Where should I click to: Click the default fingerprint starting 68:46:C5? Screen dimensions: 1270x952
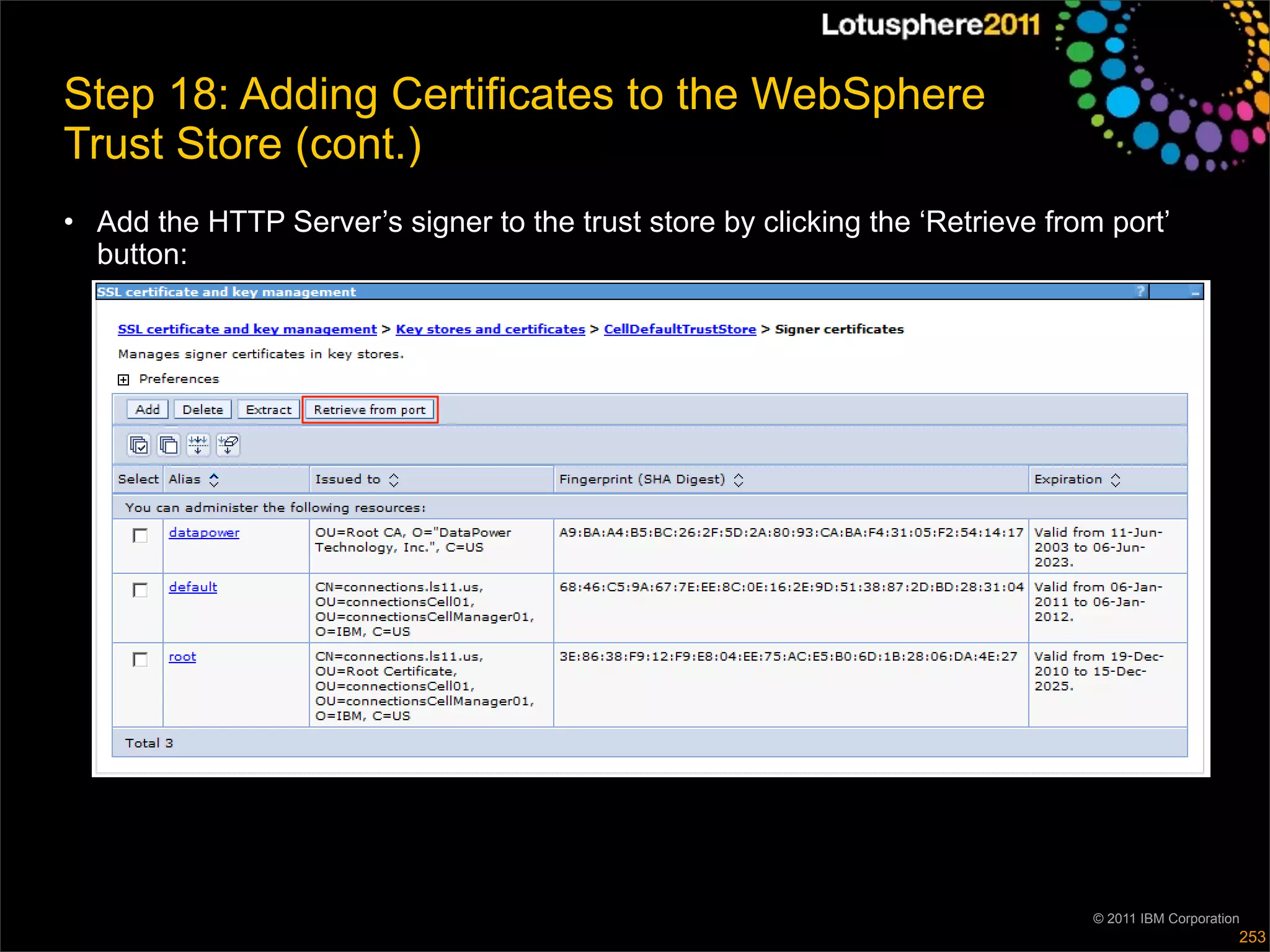coord(791,587)
